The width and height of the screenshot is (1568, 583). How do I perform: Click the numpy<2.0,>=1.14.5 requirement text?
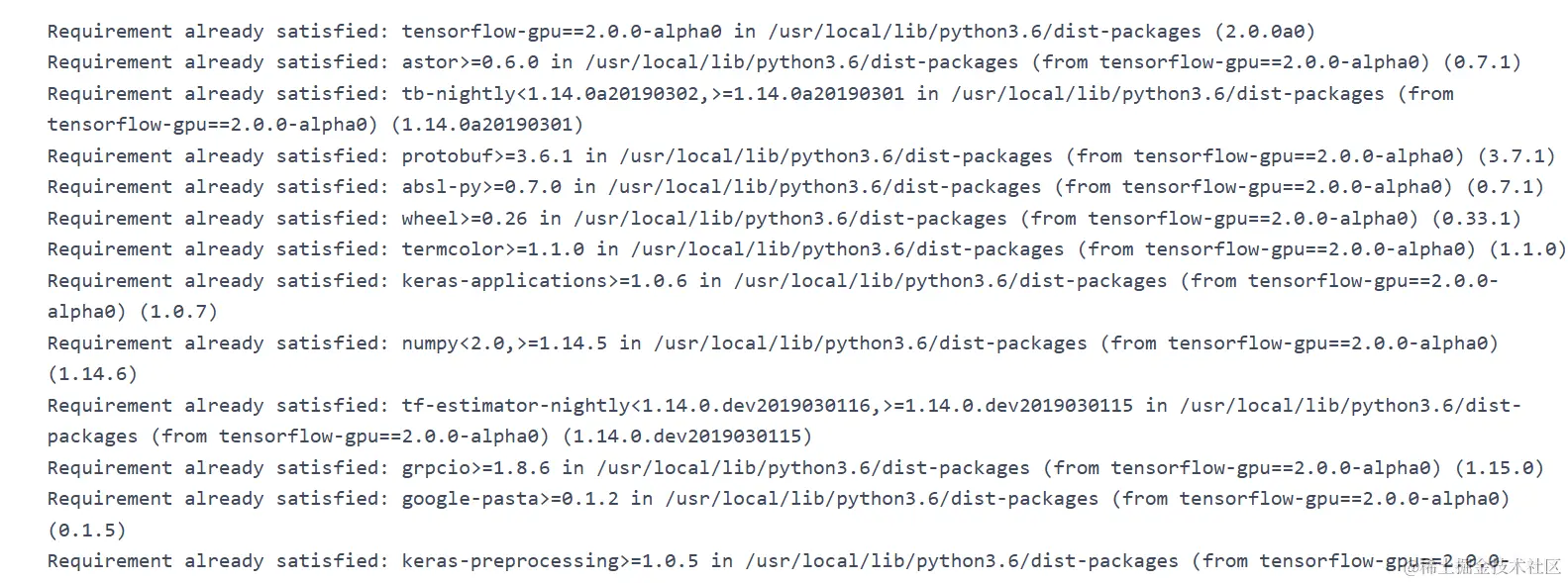[504, 343]
